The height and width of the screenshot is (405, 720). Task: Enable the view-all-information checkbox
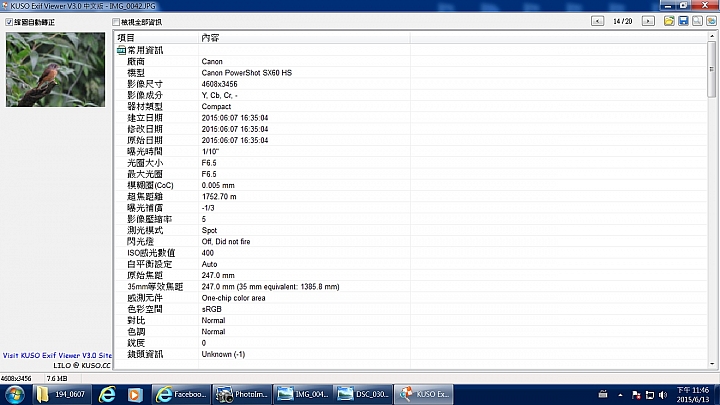point(116,22)
